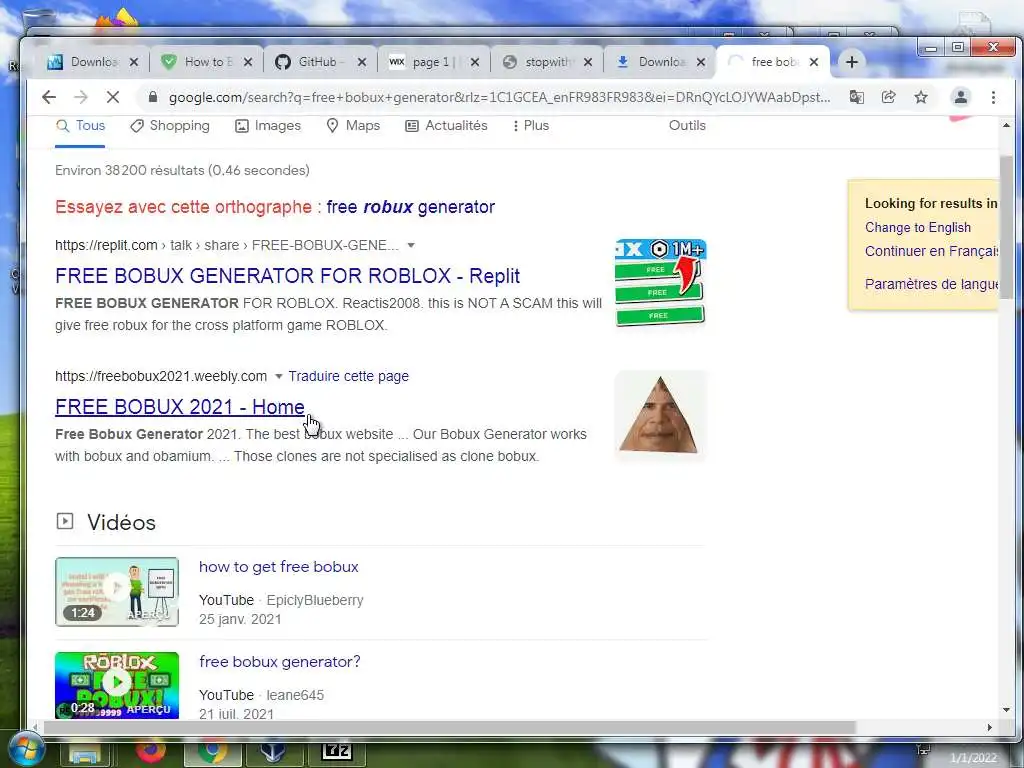The image size is (1024, 768).
Task: Open 'FREE BOBUX 2021 - Home' result
Action: pyautogui.click(x=180, y=407)
